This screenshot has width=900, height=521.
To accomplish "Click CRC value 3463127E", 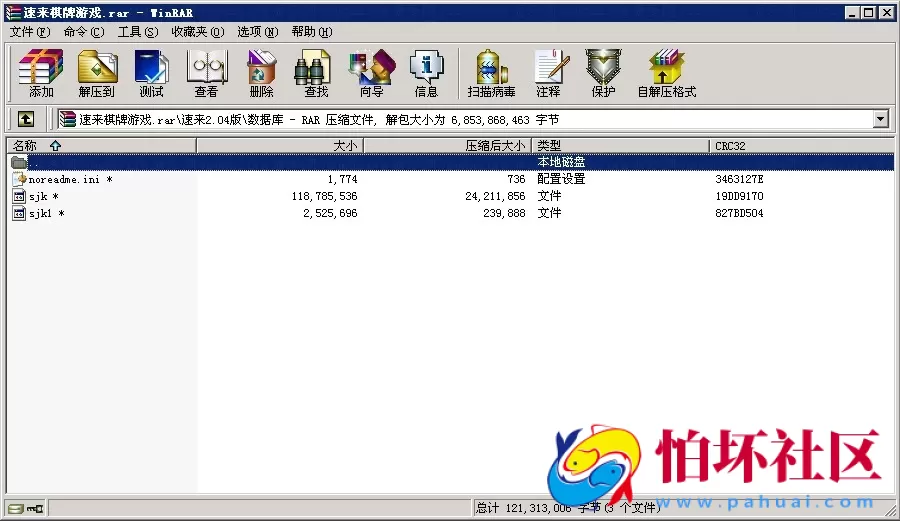I will 739,180.
